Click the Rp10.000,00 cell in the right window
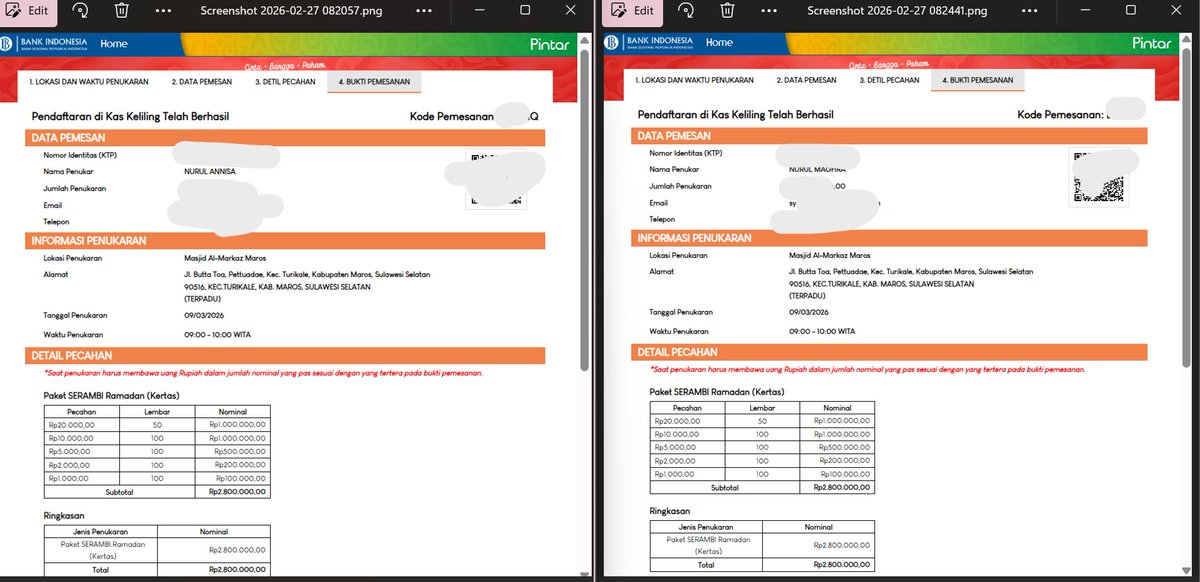 (x=688, y=435)
